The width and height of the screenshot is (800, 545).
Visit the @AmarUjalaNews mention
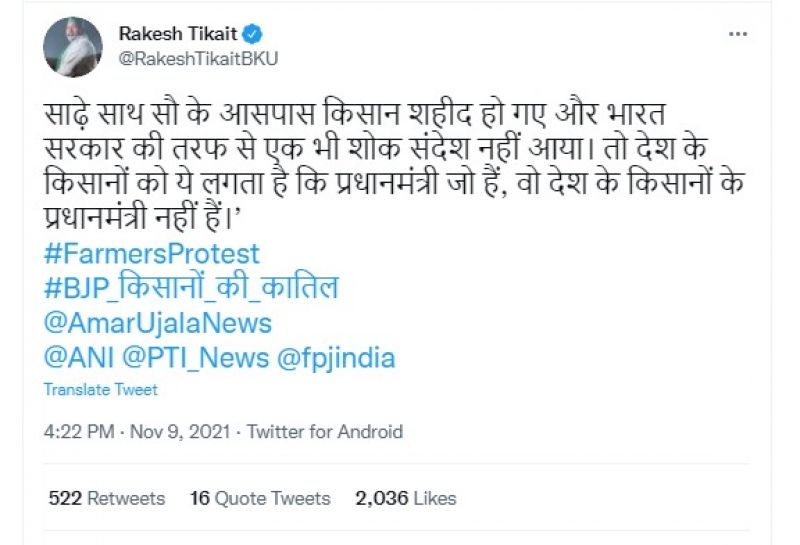[x=158, y=323]
